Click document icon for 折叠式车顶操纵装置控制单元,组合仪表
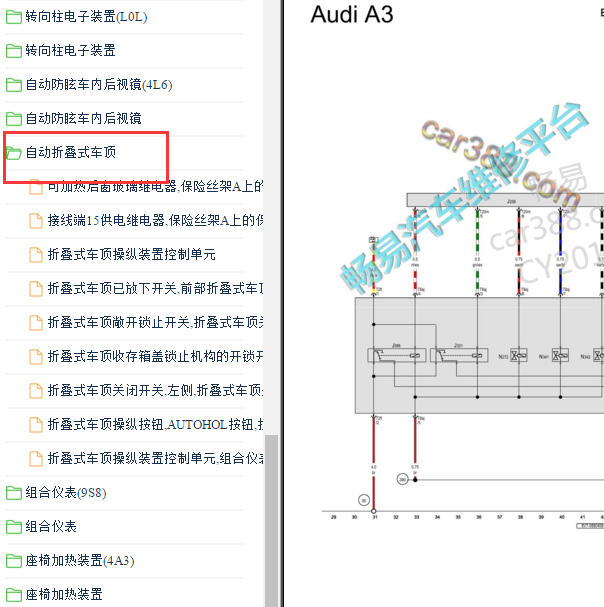The height and width of the screenshot is (607, 604). (36, 459)
